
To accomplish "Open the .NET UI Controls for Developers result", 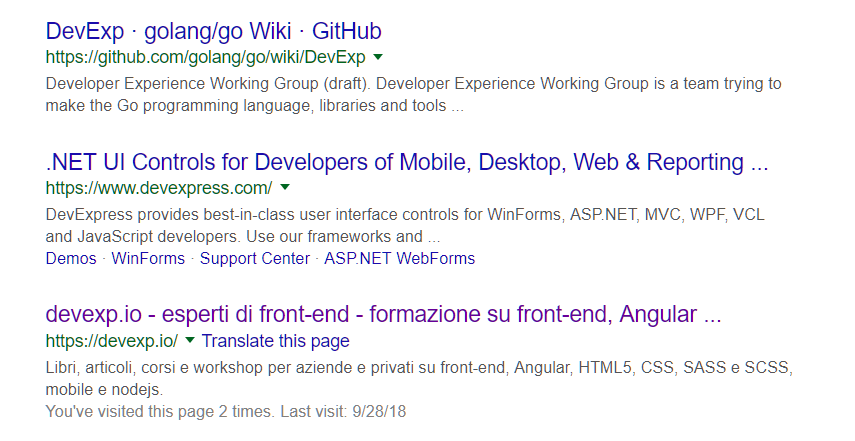I will tap(407, 162).
